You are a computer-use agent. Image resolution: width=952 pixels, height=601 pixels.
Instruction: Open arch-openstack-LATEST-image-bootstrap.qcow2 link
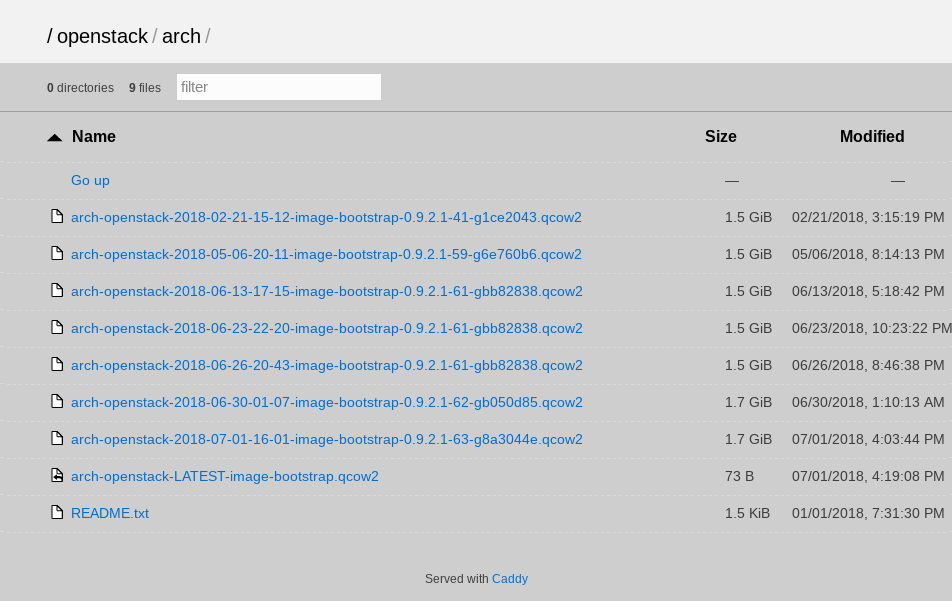(225, 477)
